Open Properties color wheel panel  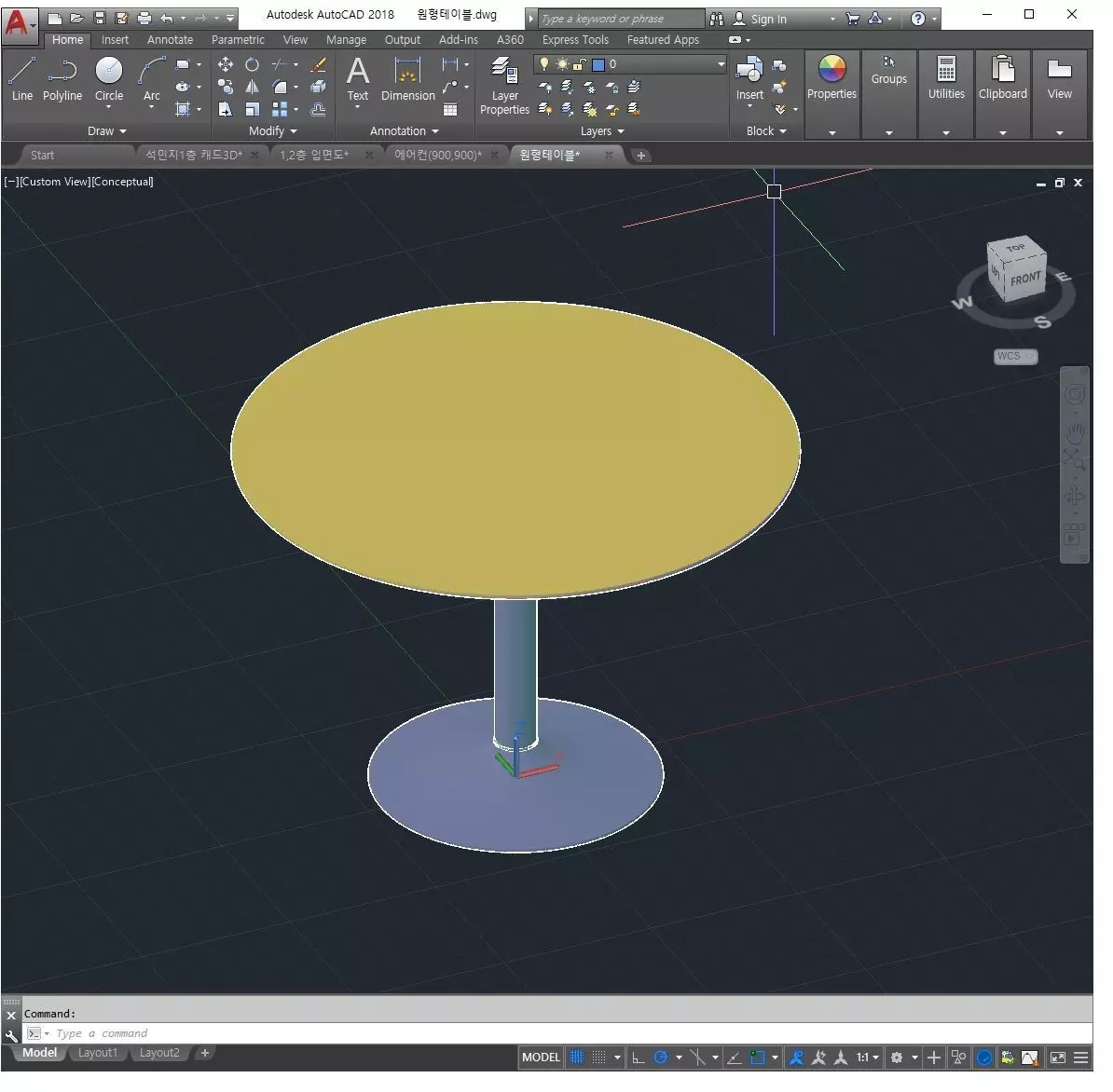(x=831, y=78)
